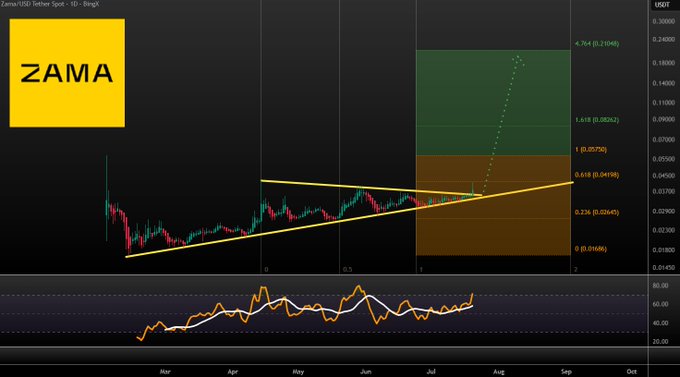The height and width of the screenshot is (377, 680).
Task: Click the May label on time axis
Action: tap(298, 372)
